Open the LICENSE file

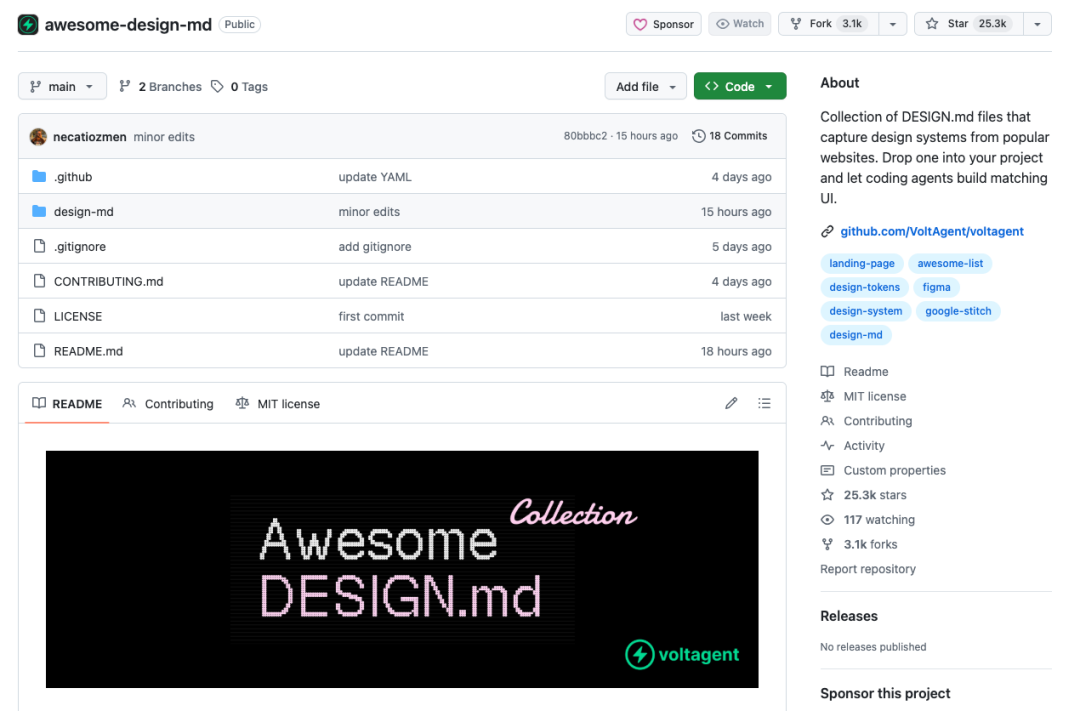[78, 316]
